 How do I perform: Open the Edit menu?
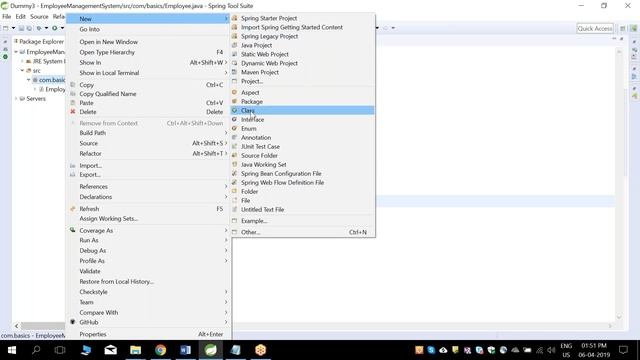coord(20,16)
